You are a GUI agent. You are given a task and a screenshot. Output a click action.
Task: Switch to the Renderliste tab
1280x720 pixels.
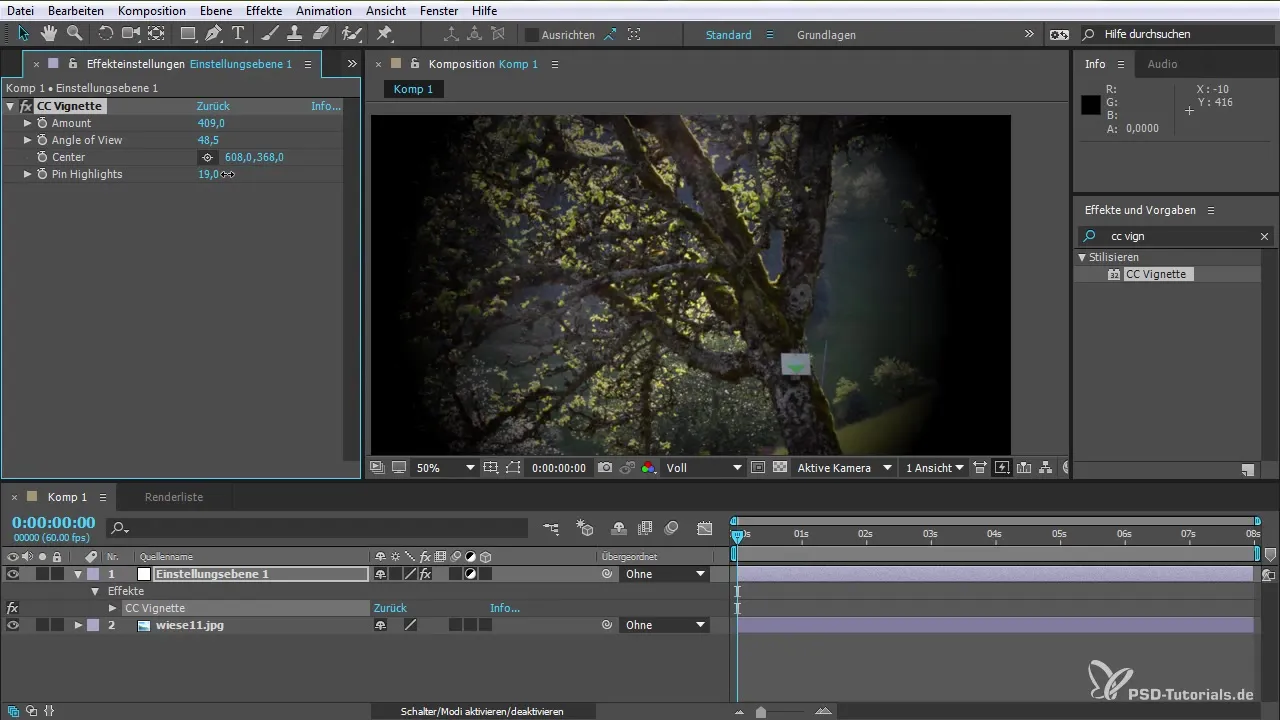(174, 497)
